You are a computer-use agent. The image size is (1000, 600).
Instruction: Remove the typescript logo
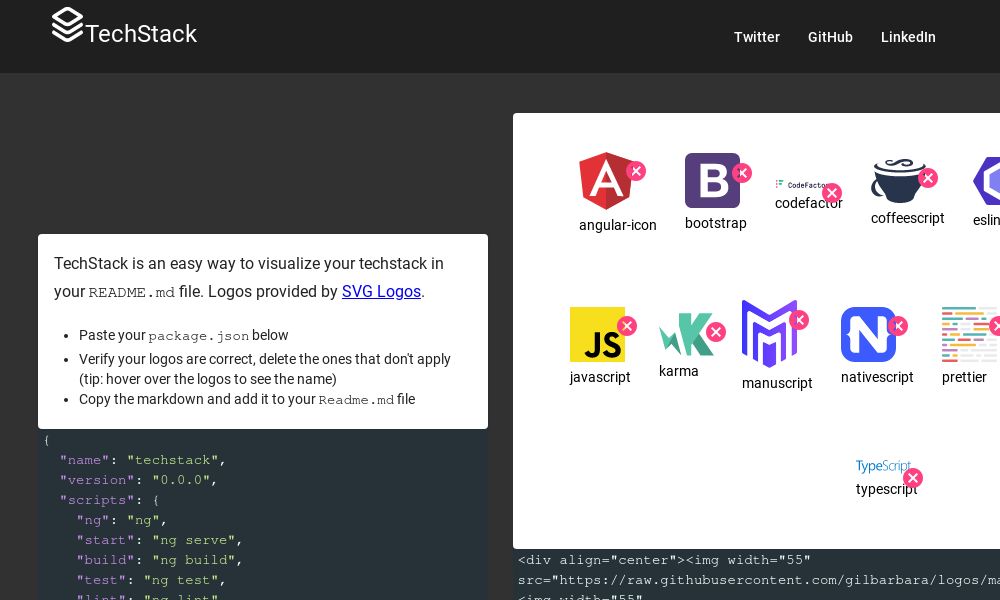(x=913, y=478)
